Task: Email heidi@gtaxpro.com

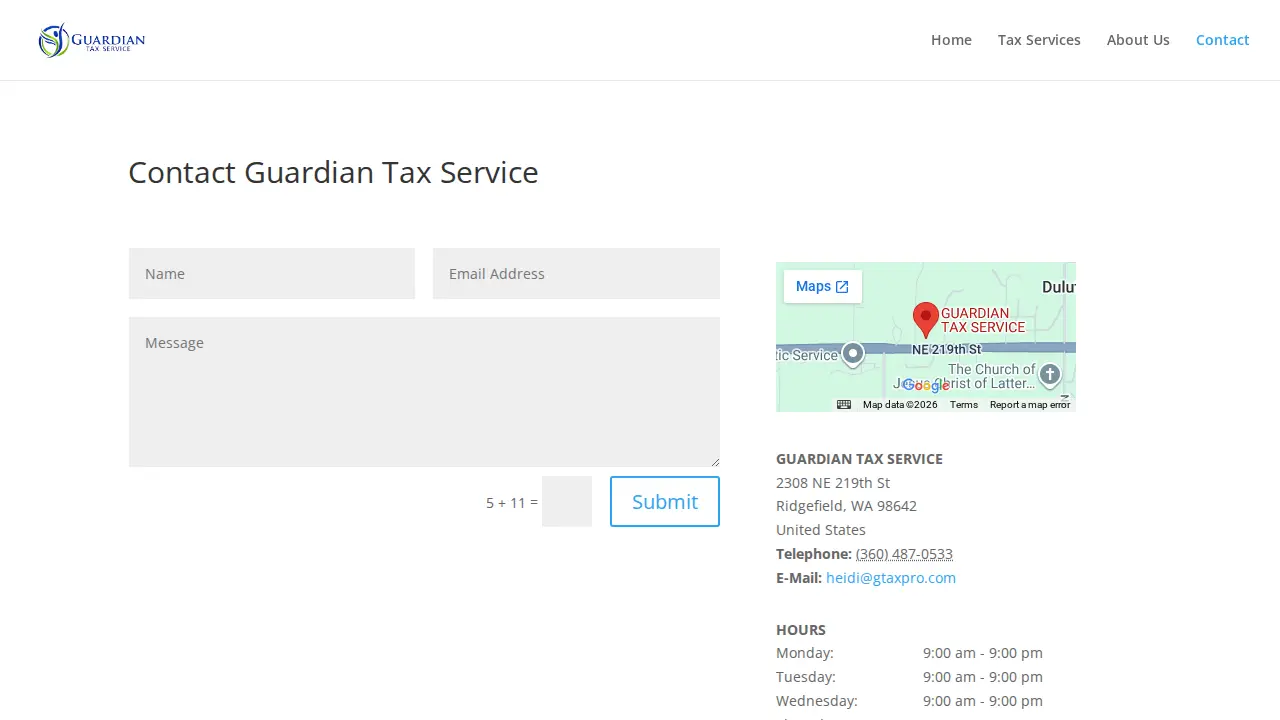Action: pos(891,578)
